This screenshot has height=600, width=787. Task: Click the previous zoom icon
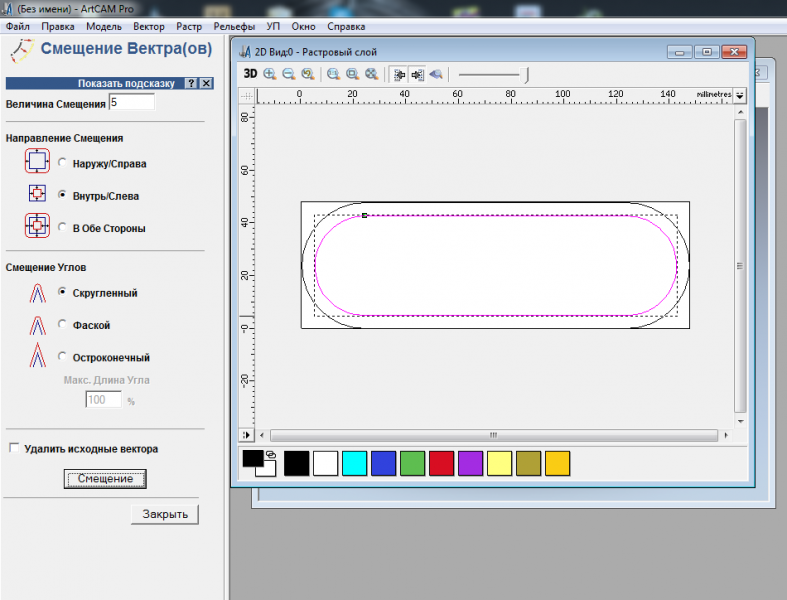[308, 74]
